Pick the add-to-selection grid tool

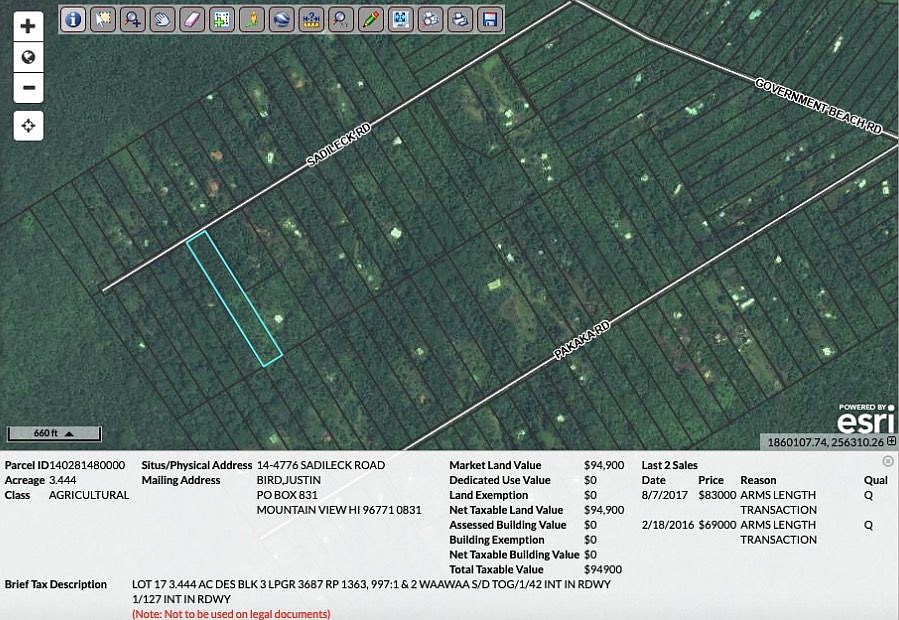click(222, 20)
